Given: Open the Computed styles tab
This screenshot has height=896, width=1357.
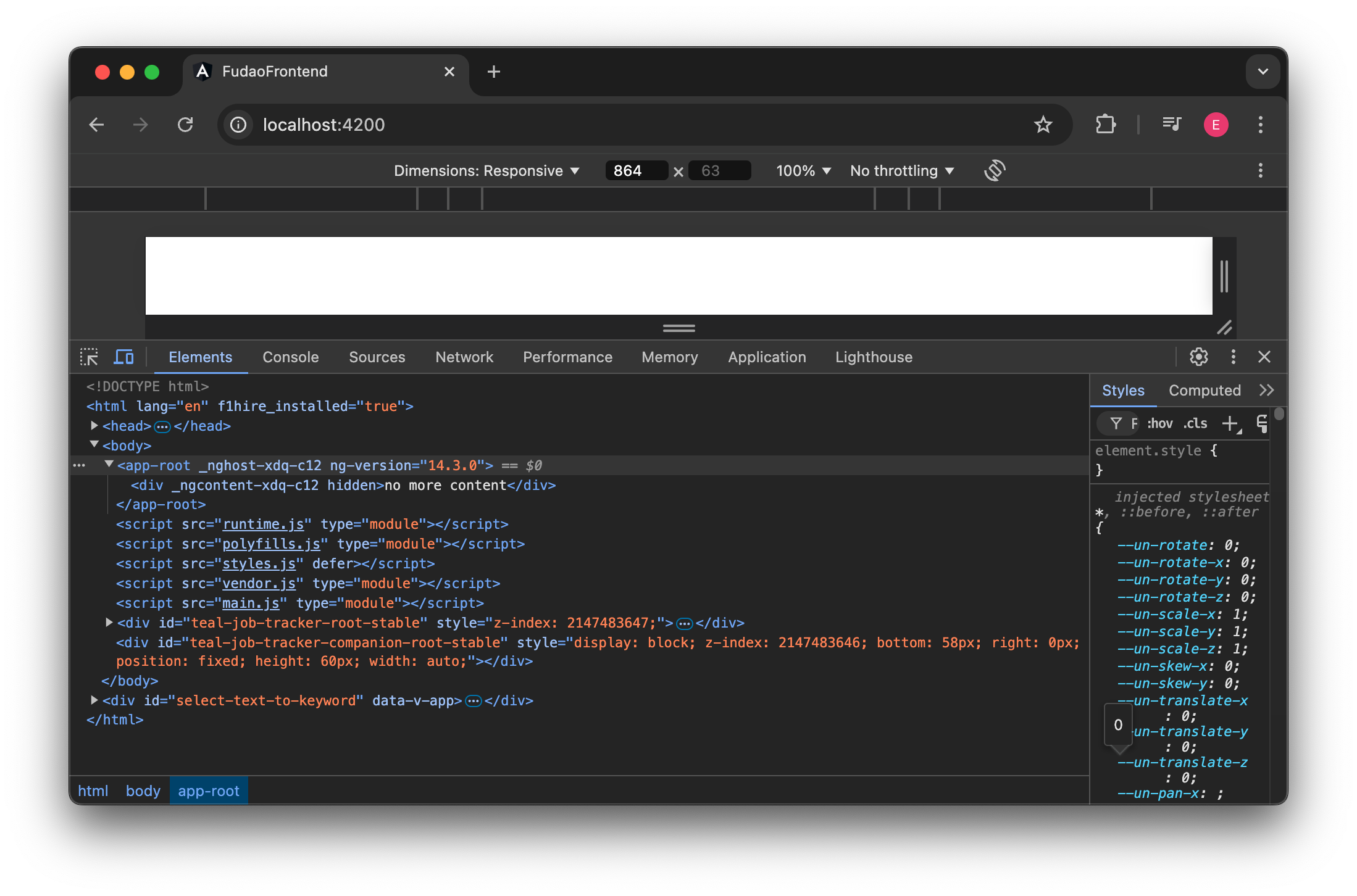Looking at the screenshot, I should tap(1204, 391).
